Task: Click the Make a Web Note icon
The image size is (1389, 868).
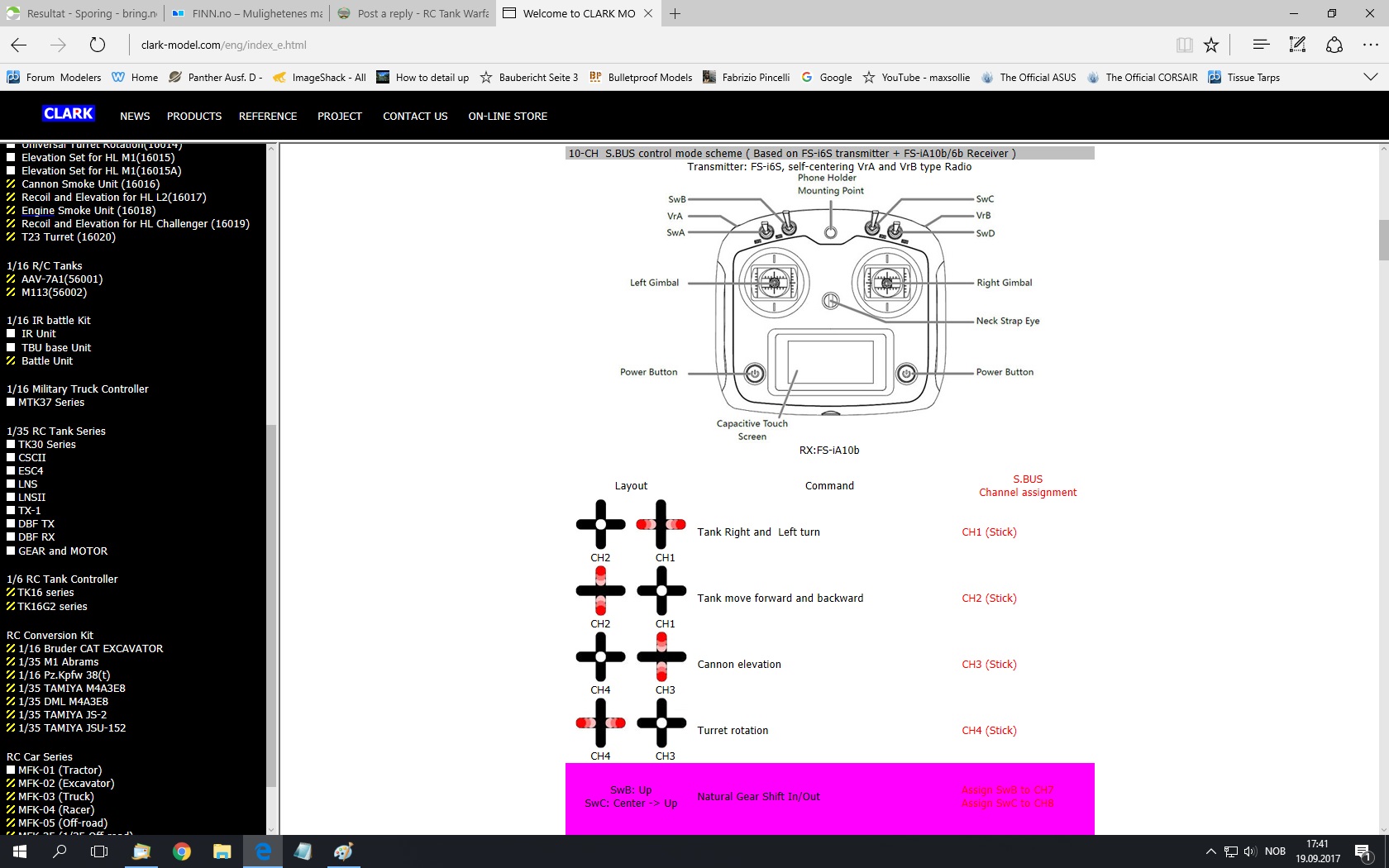Action: tap(1297, 45)
